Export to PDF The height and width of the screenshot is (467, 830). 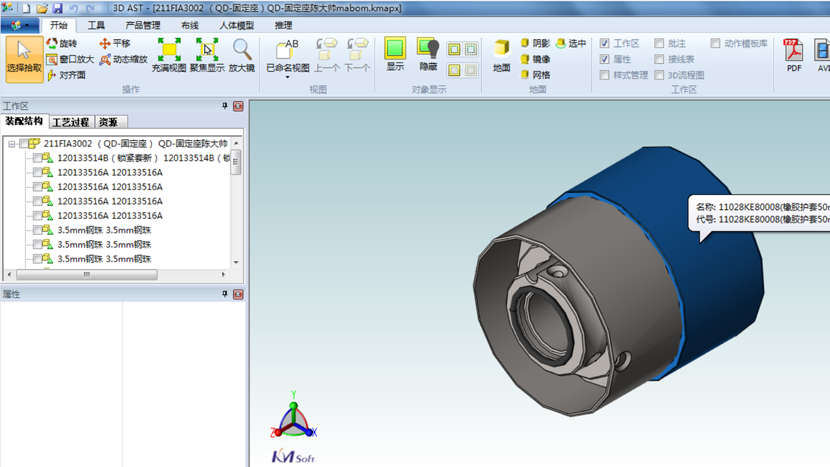pos(793,56)
